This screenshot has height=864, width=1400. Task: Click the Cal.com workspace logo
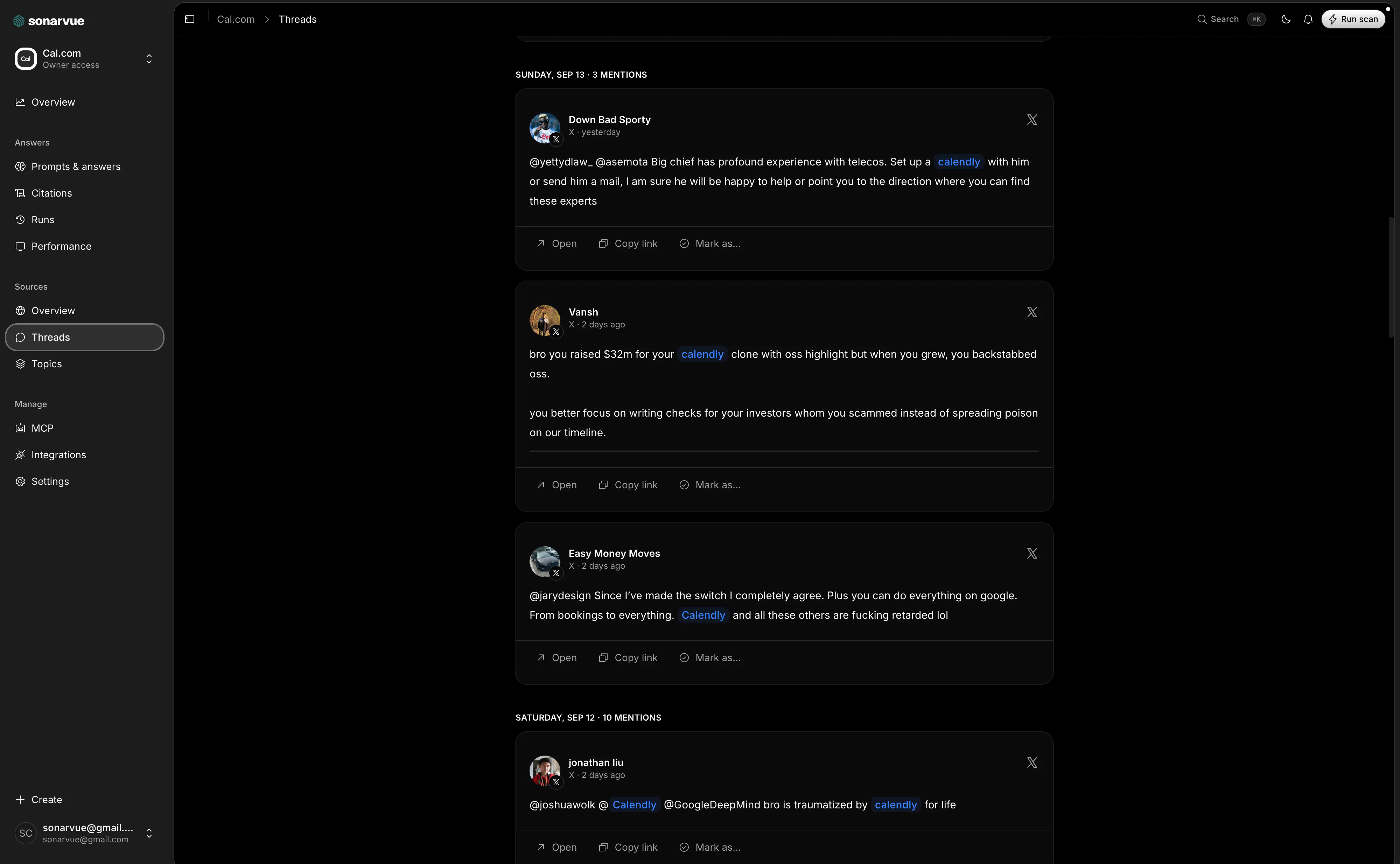pyautogui.click(x=26, y=59)
